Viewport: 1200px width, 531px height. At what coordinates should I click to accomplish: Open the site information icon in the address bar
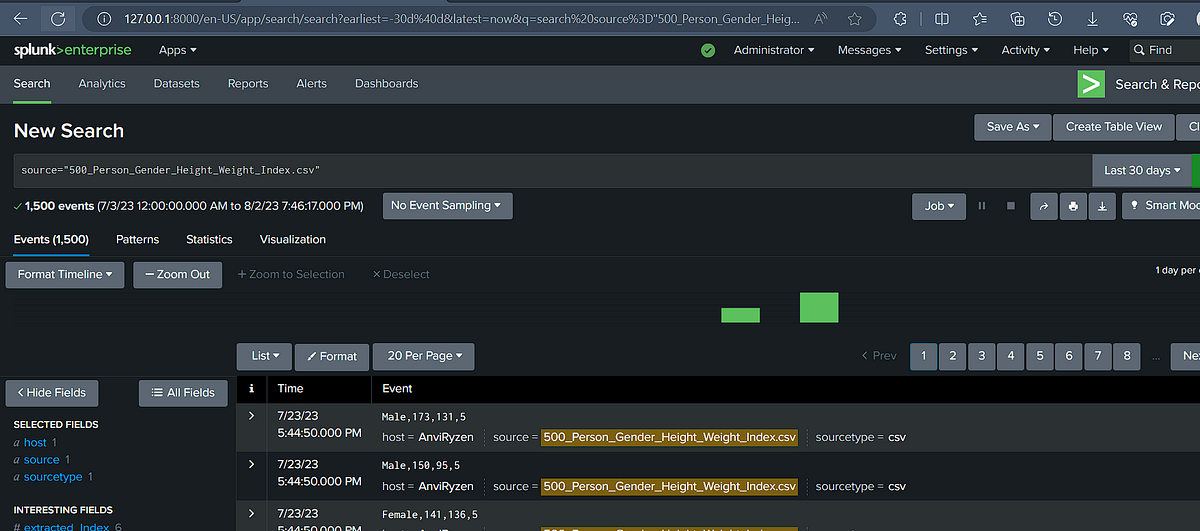tap(103, 18)
